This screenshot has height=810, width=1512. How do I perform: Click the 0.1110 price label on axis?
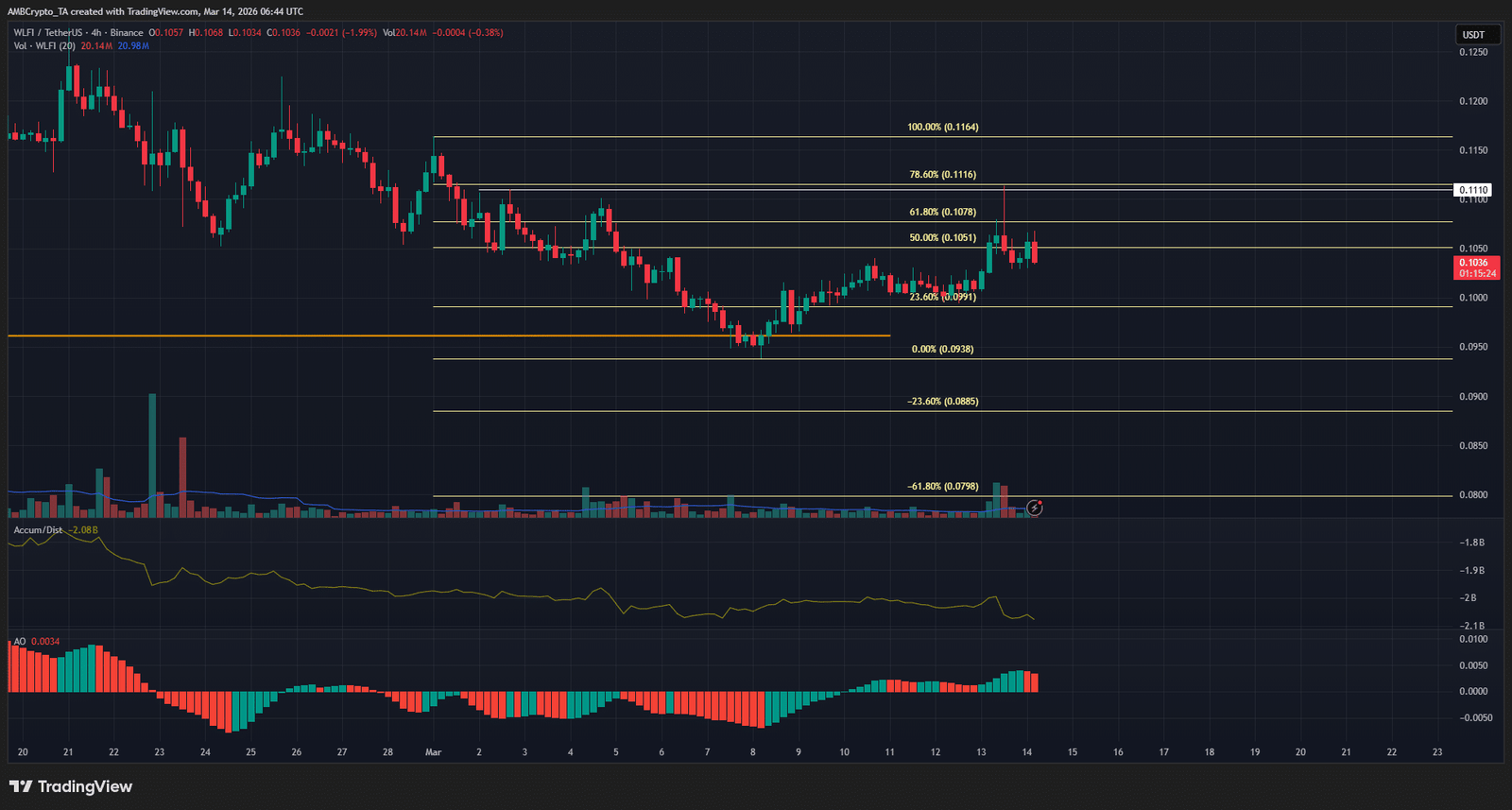[1472, 190]
